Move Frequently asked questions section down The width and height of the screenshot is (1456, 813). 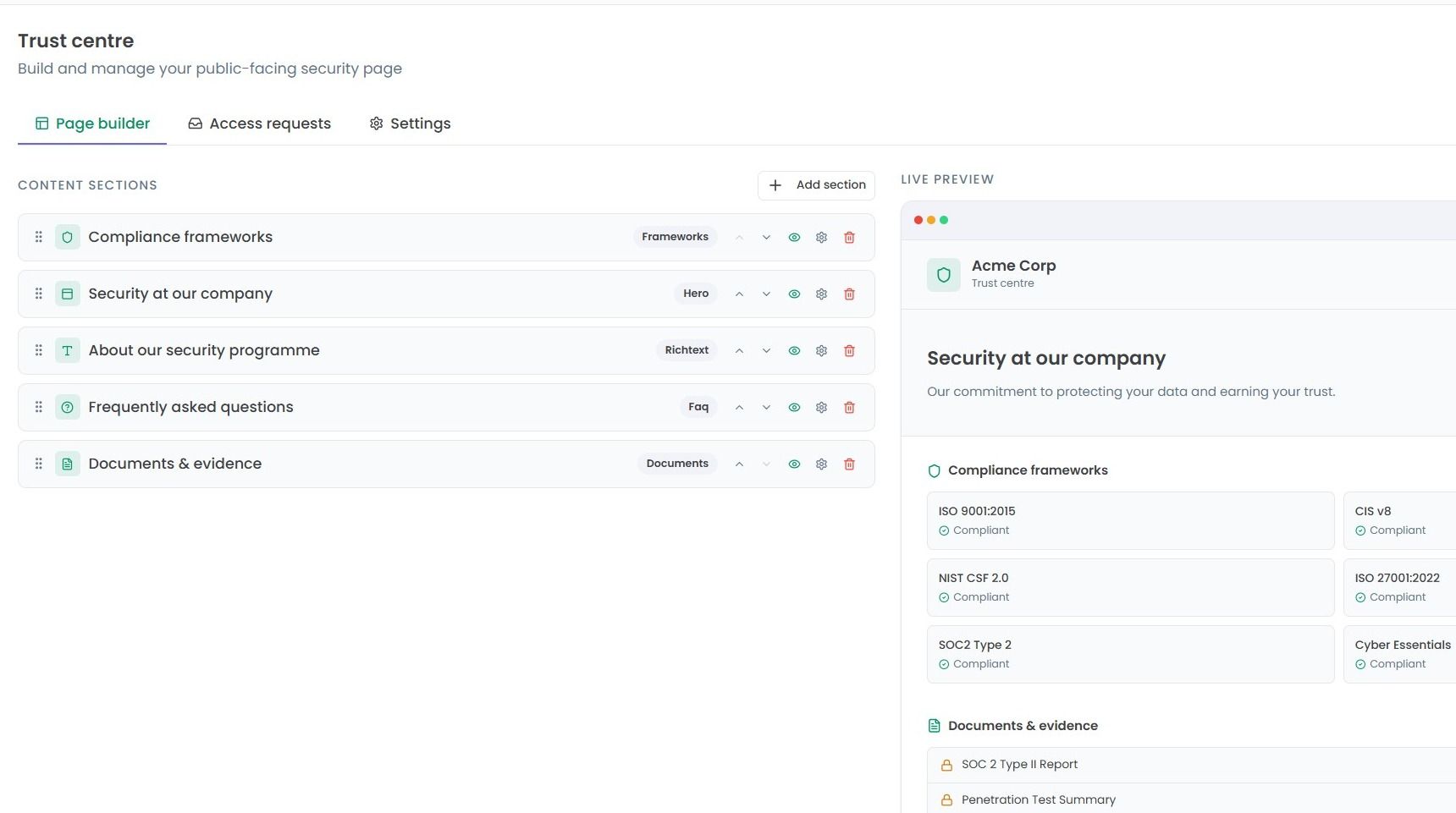(766, 408)
